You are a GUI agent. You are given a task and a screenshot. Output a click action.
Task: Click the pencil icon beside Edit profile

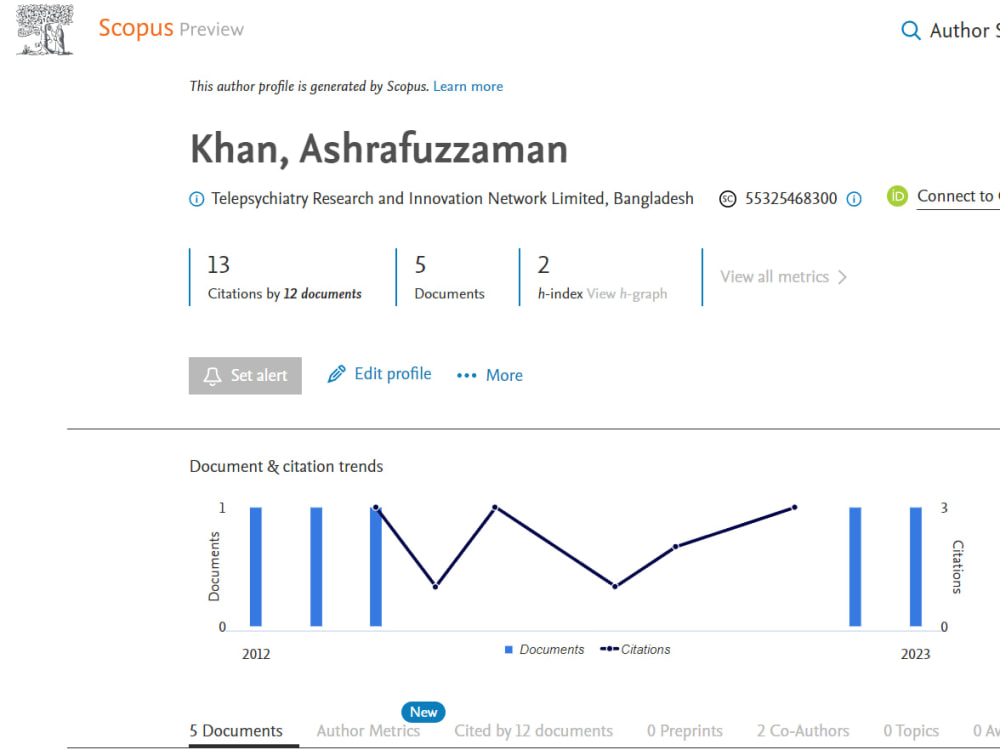pyautogui.click(x=336, y=373)
